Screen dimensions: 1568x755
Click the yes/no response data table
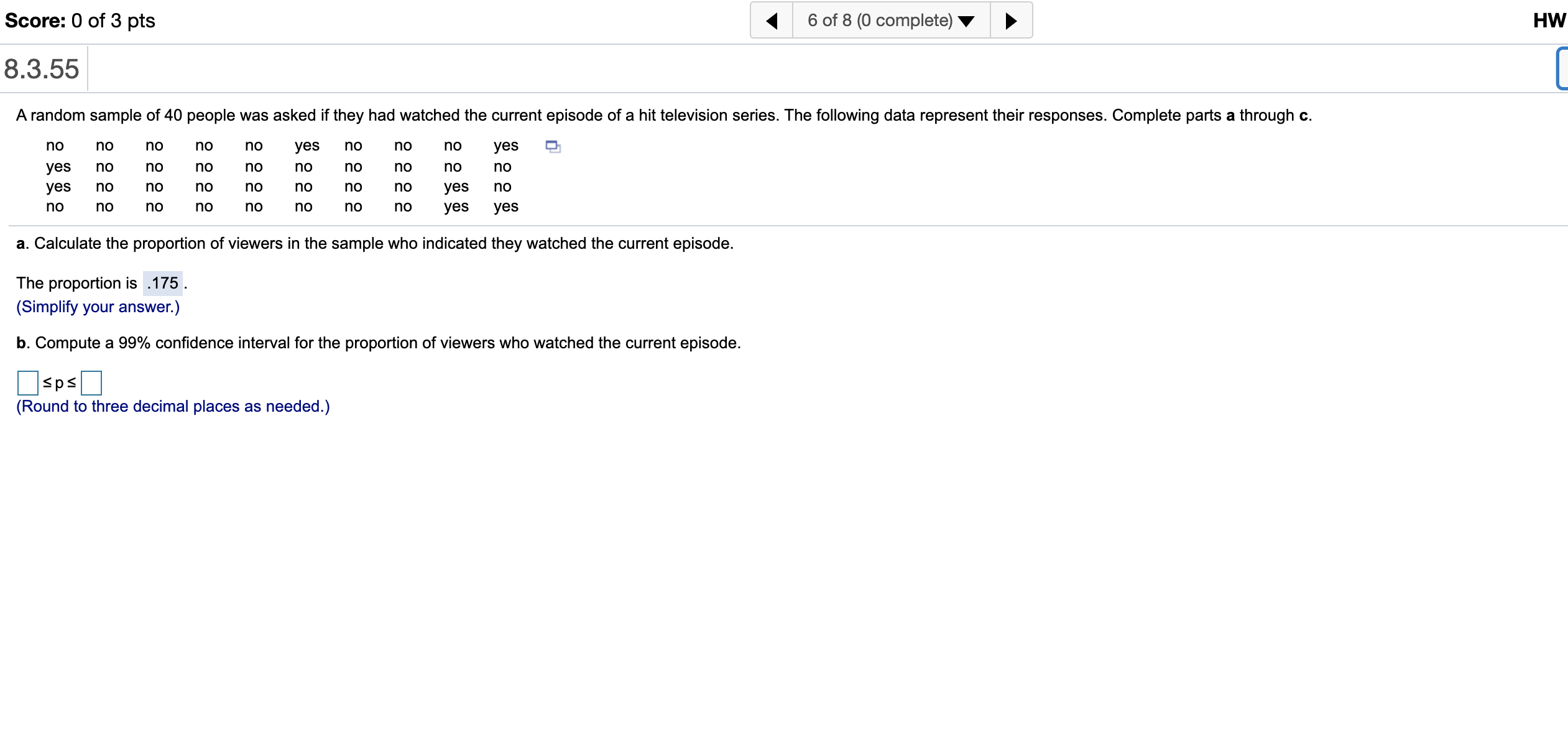tap(280, 176)
